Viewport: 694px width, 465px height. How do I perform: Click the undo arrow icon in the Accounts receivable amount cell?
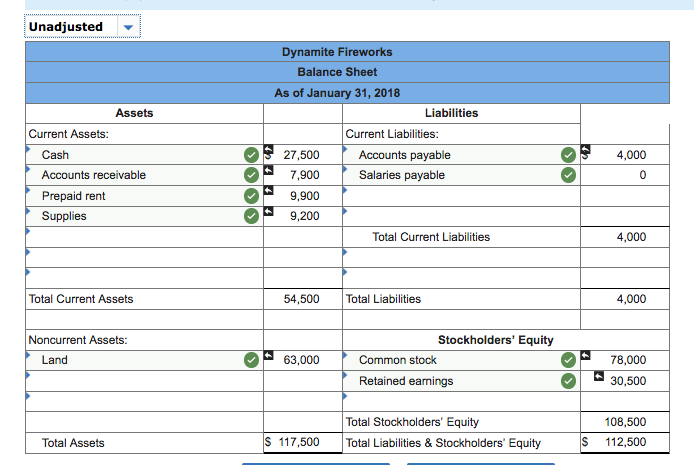point(269,170)
